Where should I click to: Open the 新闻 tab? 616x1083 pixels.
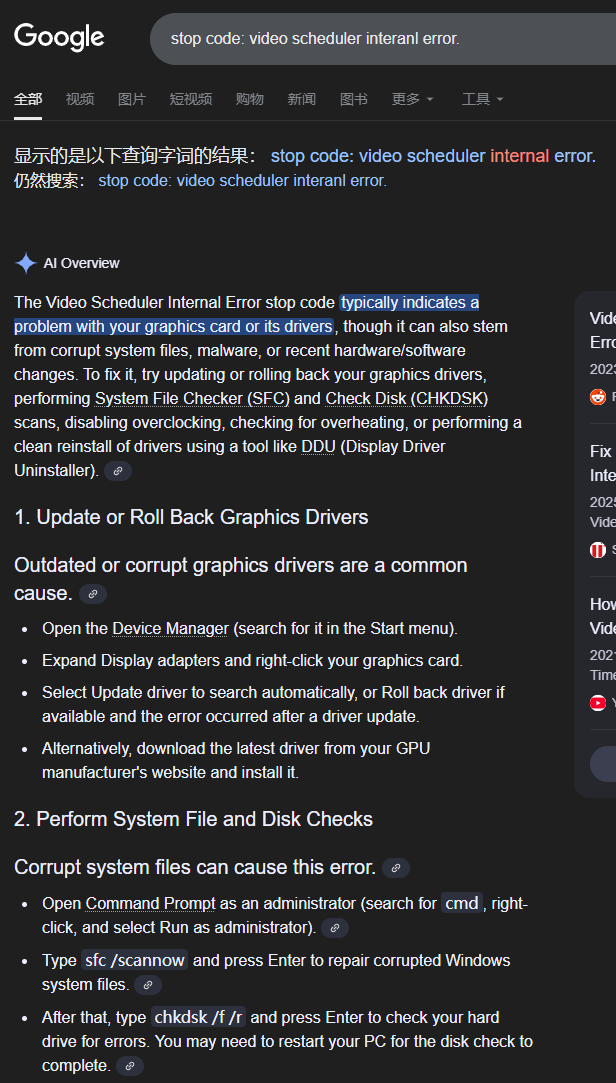302,99
